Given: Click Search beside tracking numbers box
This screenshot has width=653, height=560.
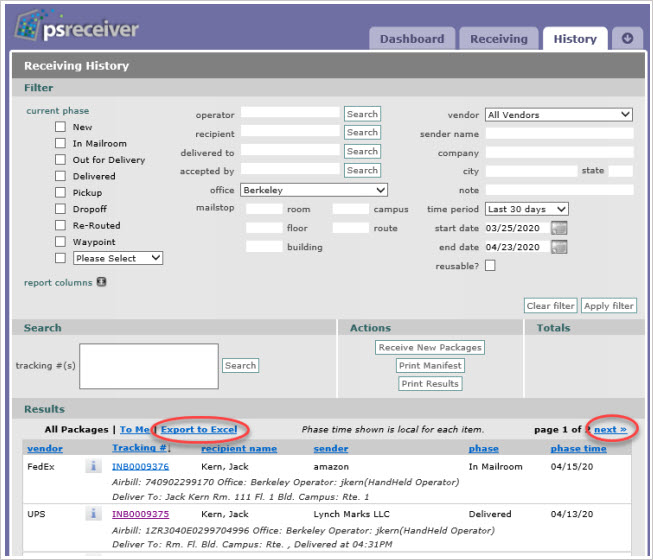Looking at the screenshot, I should tap(240, 366).
